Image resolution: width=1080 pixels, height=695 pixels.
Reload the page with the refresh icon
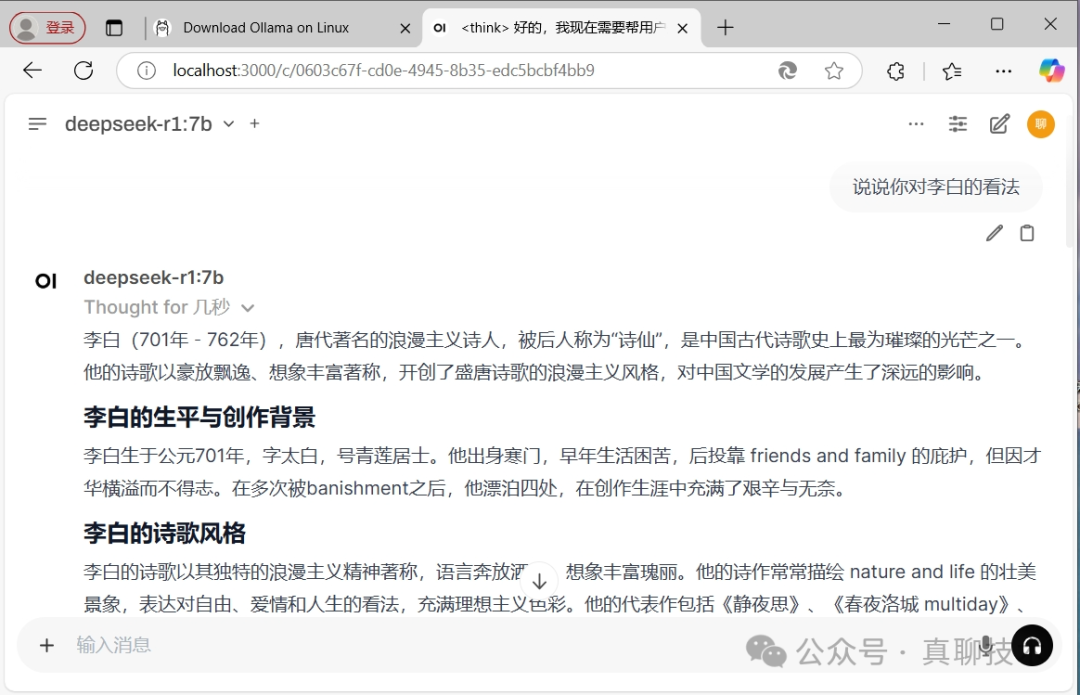83,70
